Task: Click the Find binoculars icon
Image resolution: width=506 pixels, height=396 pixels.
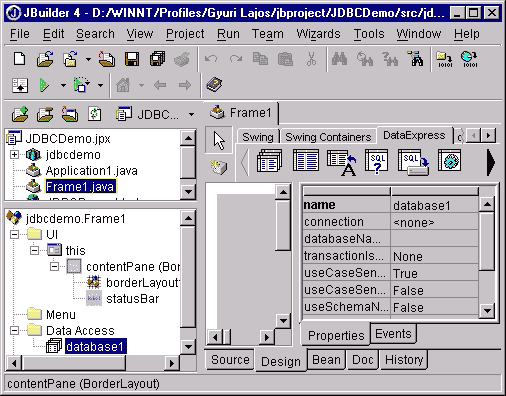Action: pyautogui.click(x=339, y=59)
